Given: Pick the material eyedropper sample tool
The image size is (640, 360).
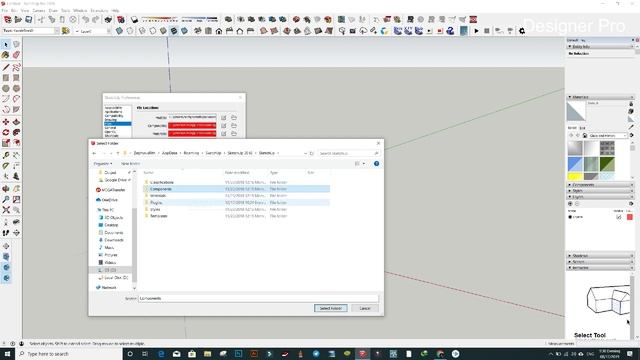Looking at the screenshot, I should [631, 127].
